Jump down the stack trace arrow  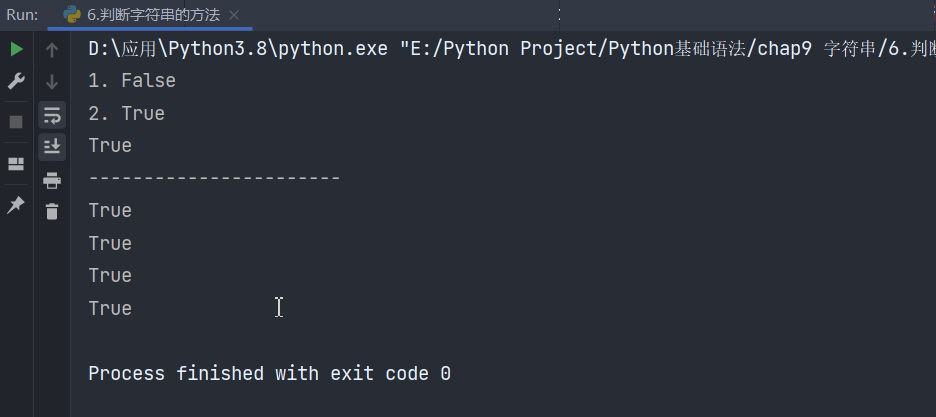[52, 82]
